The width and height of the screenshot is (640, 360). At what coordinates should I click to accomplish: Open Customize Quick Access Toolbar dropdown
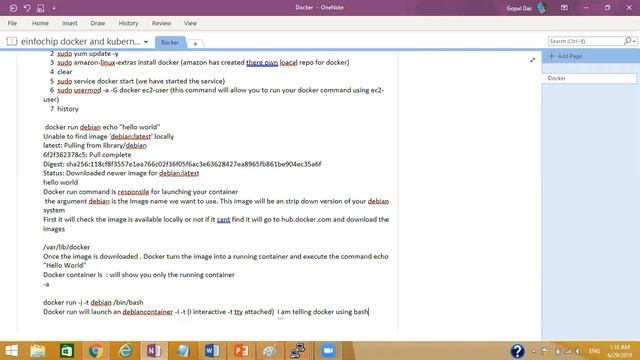pos(54,8)
